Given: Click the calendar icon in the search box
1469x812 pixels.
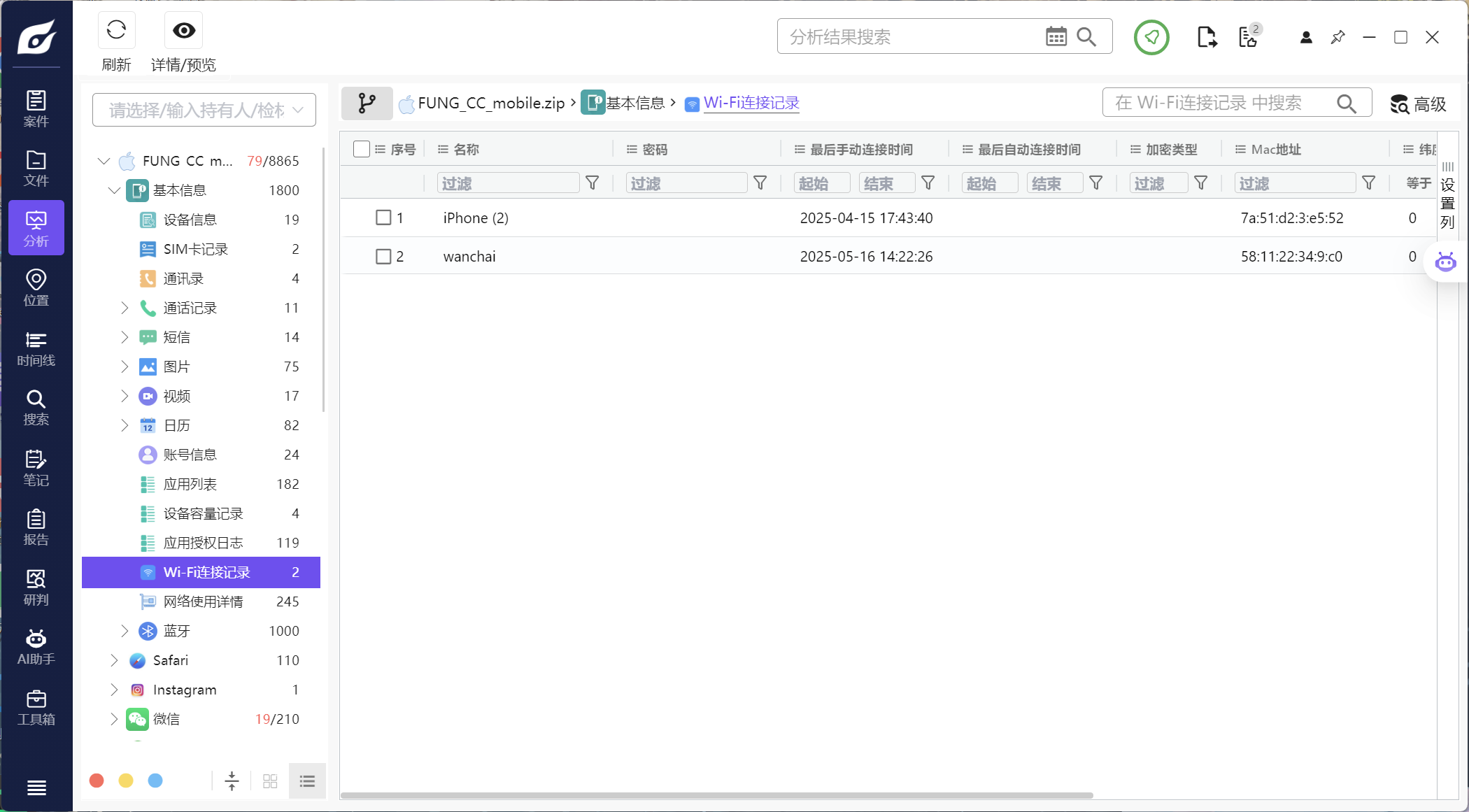Looking at the screenshot, I should (1056, 37).
